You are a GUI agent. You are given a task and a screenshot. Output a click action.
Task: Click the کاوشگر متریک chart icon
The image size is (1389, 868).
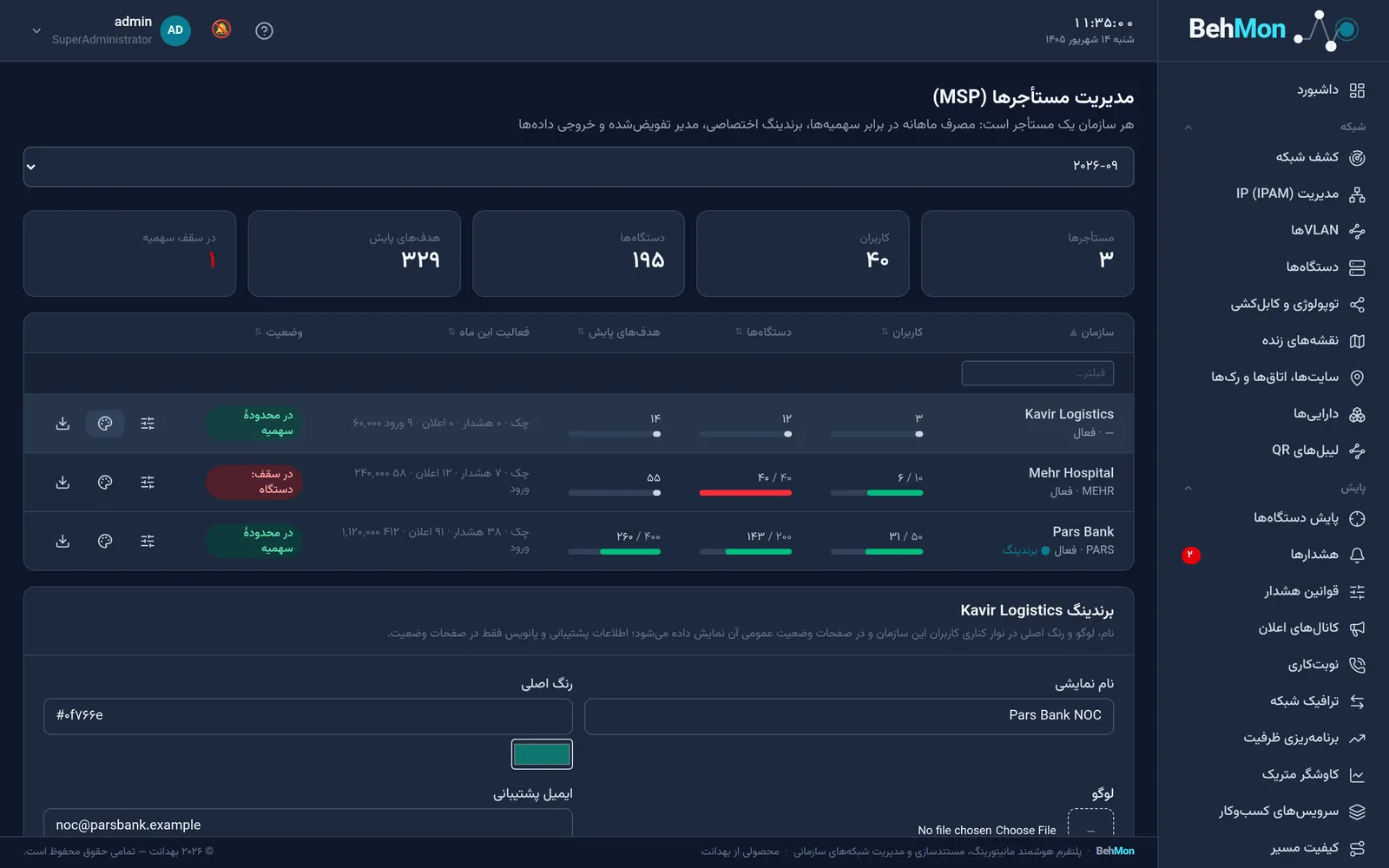pos(1358,775)
